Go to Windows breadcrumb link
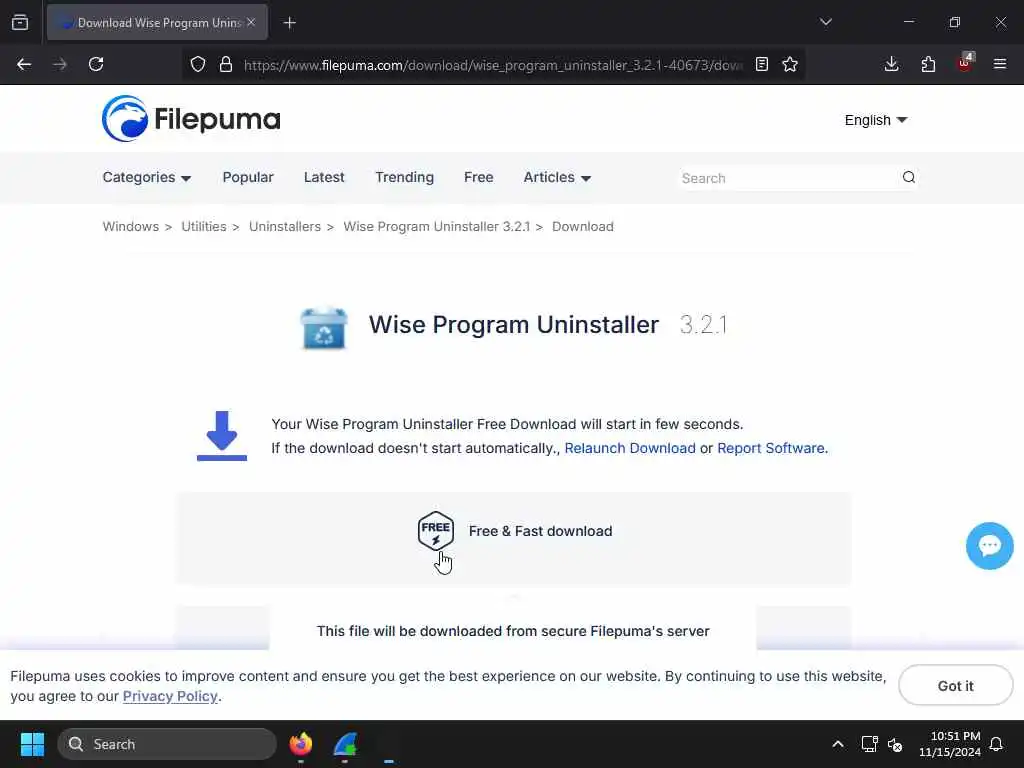The width and height of the screenshot is (1024, 768). [131, 227]
